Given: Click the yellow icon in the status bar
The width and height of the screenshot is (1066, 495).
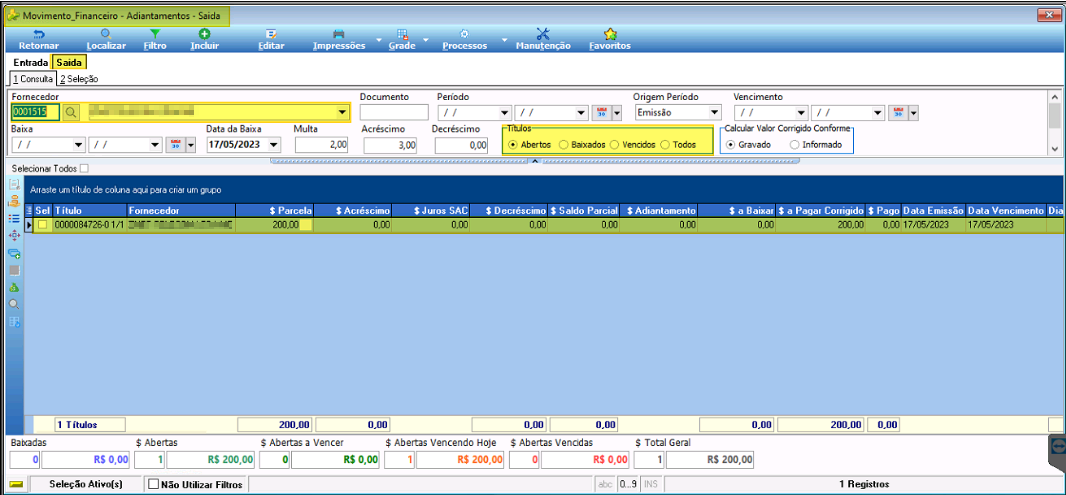Looking at the screenshot, I should pos(16,484).
